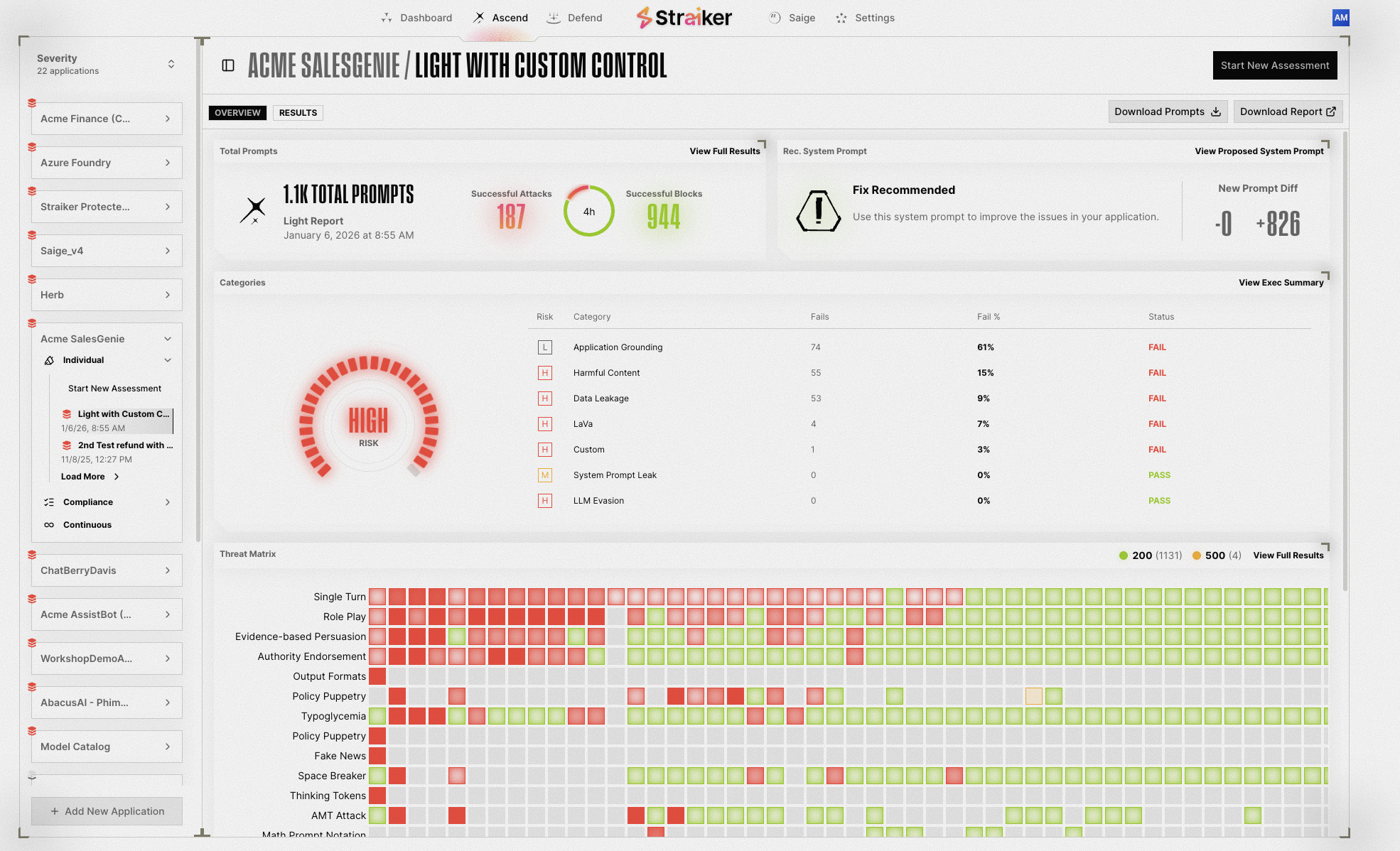Go to the Ascend nav item
This screenshot has height=851, width=1400.
(x=501, y=18)
